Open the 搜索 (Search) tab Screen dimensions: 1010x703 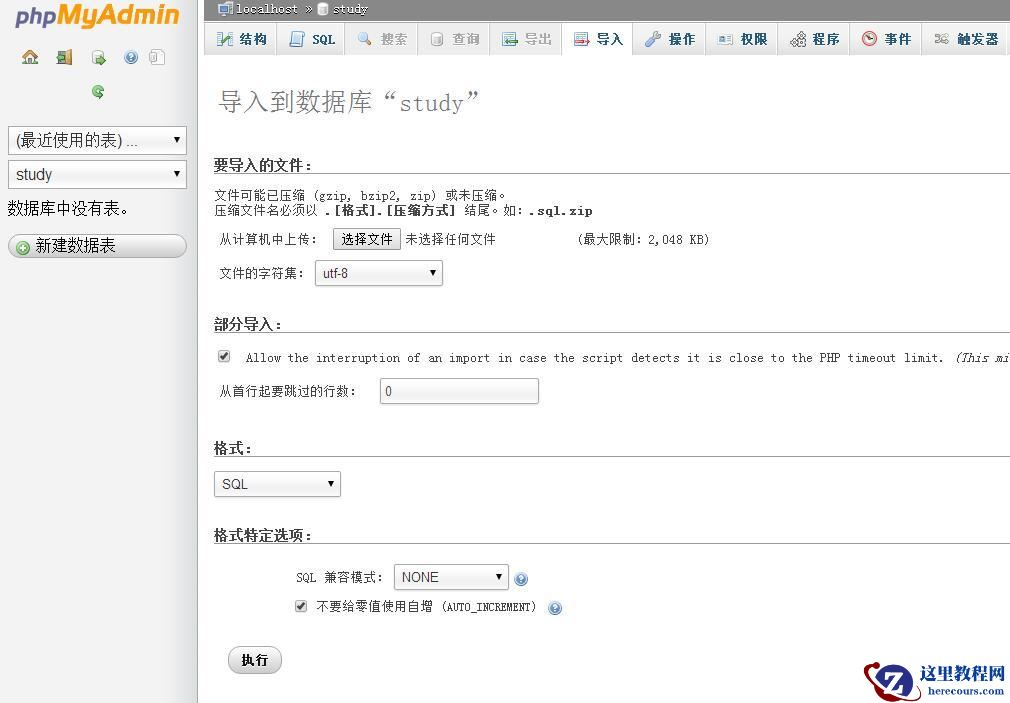pos(381,39)
